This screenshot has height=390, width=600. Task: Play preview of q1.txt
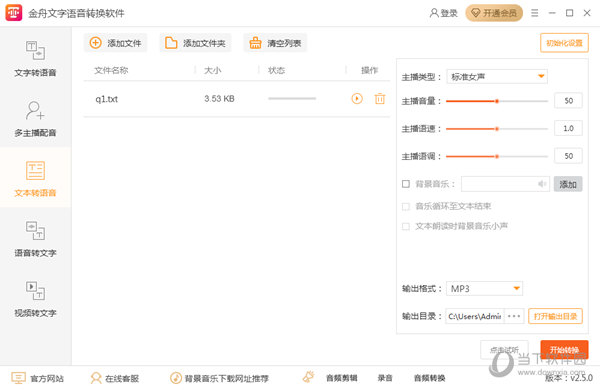click(357, 99)
